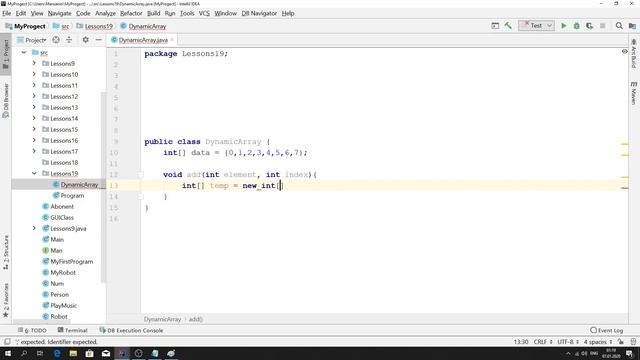Open File Explorer from taskbar
640x360 pixels.
pos(73,353)
